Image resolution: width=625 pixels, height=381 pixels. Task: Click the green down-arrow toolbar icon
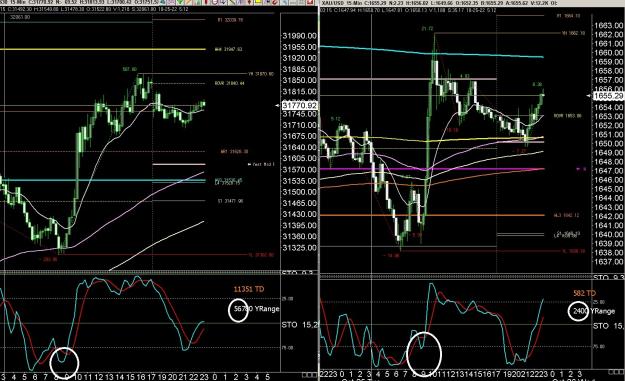[180, 2]
